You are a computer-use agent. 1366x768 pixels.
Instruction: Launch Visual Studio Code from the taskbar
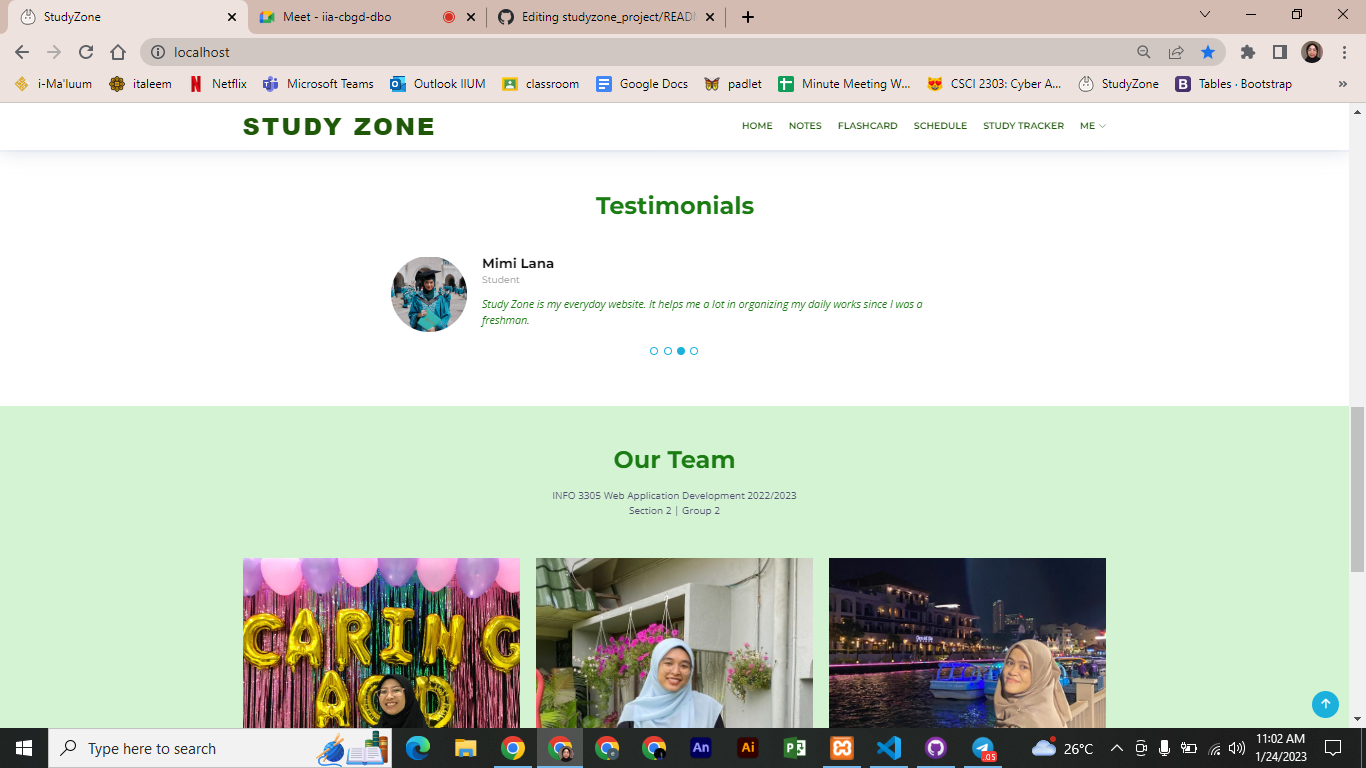tap(888, 748)
